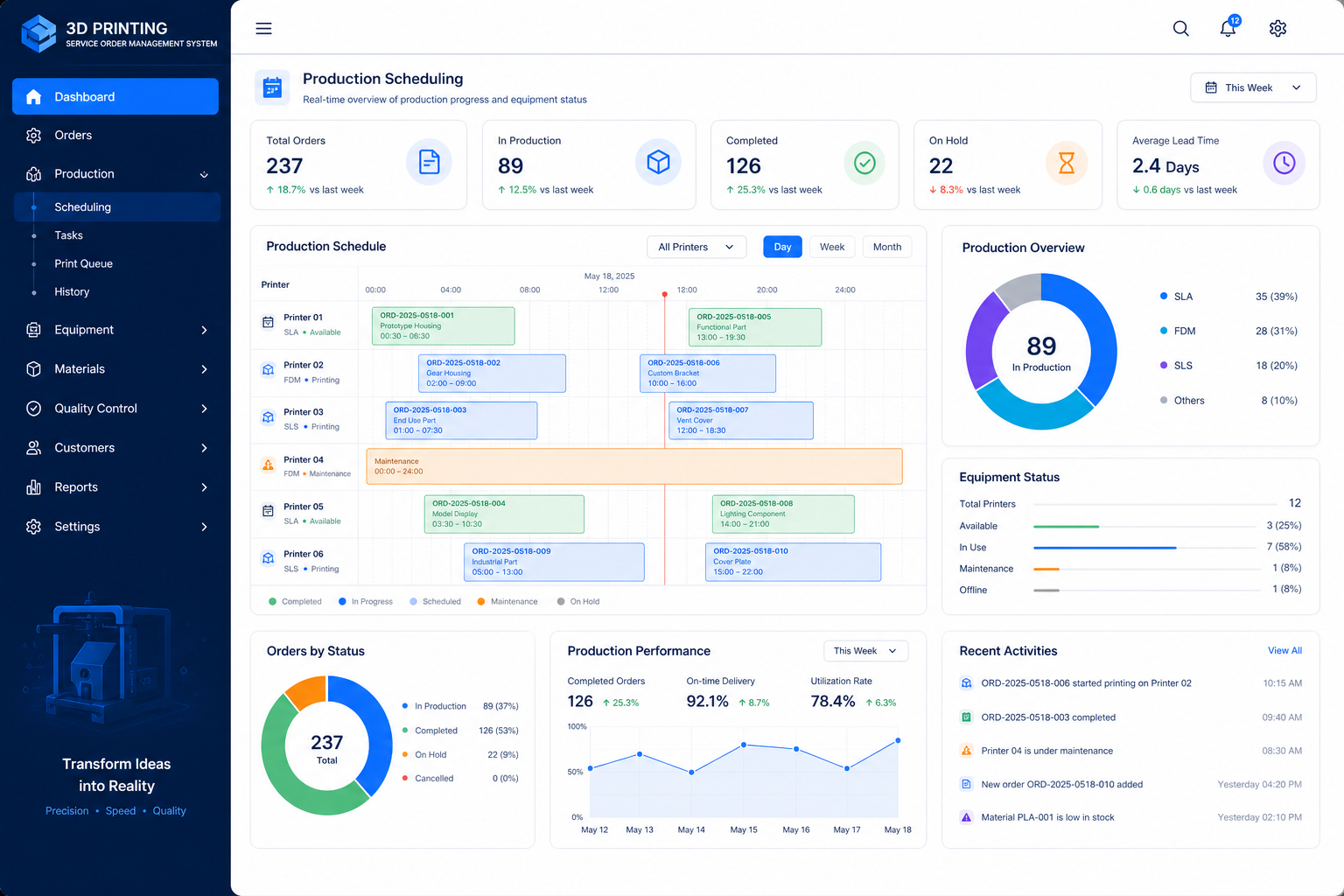Click the Printer 06 status icon
The width and height of the screenshot is (1344, 896).
[x=268, y=558]
